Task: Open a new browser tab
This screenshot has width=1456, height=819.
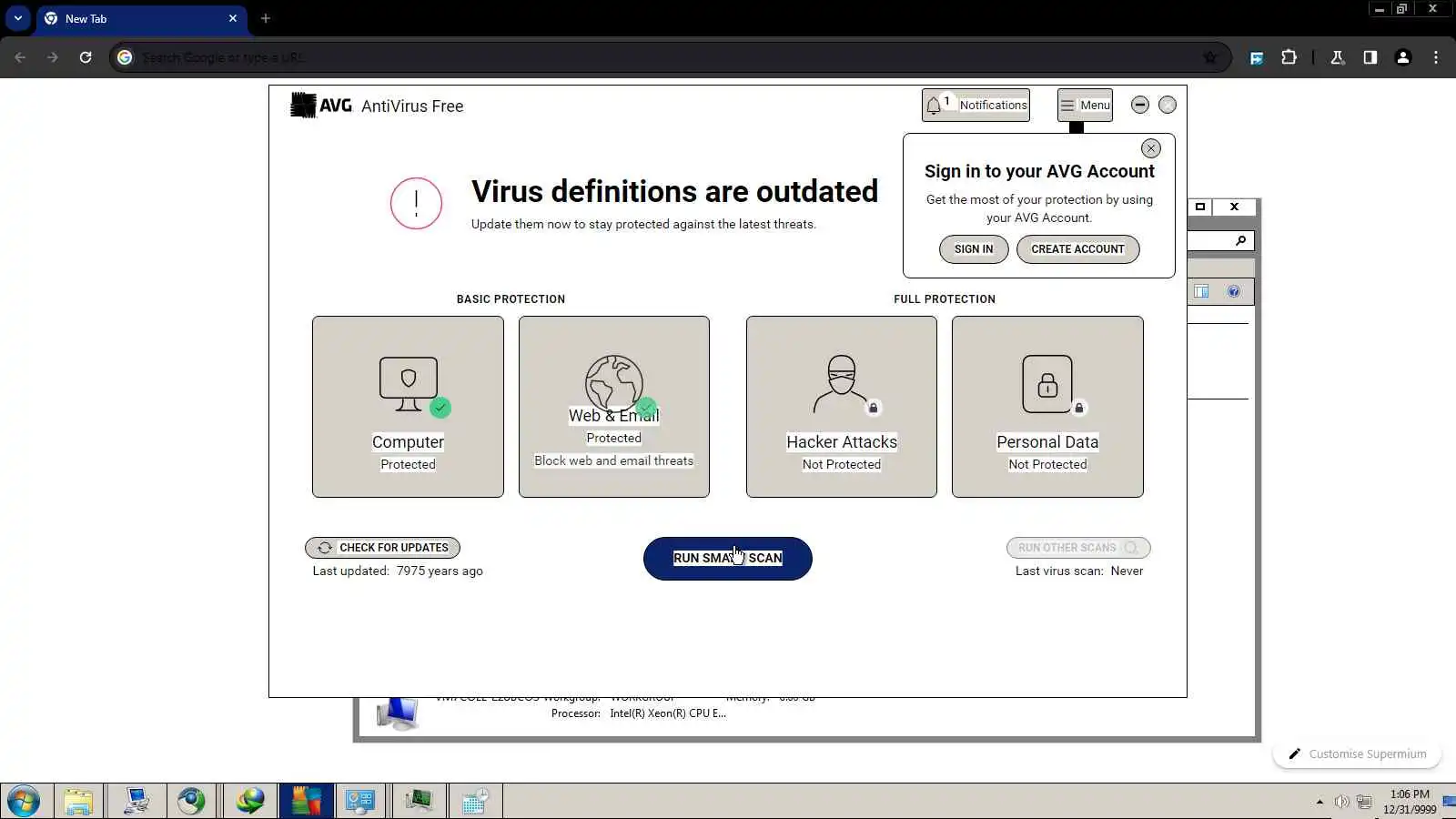Action: pyautogui.click(x=266, y=18)
